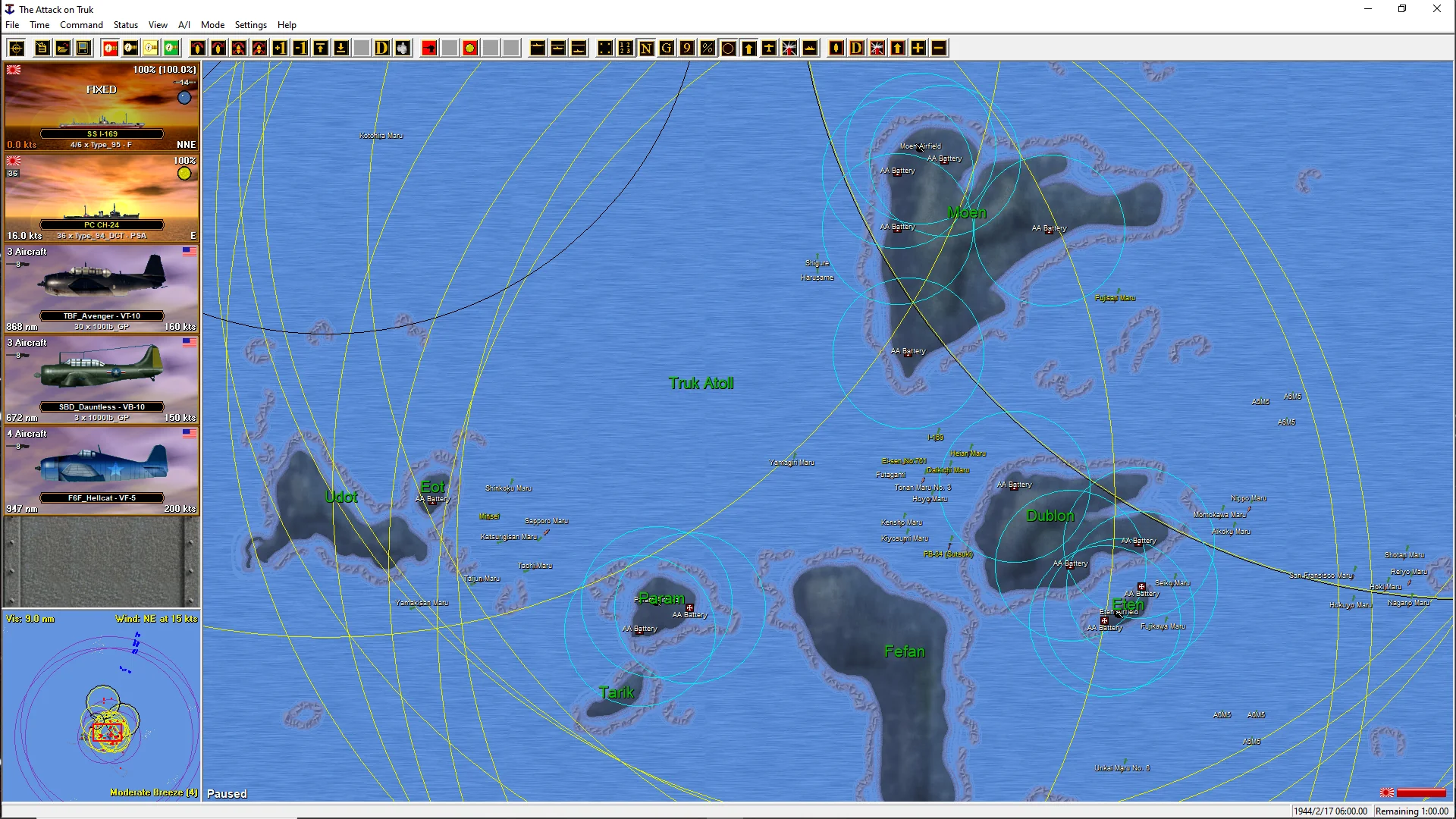Open the Mode menu
This screenshot has height=819, width=1456.
click(212, 25)
